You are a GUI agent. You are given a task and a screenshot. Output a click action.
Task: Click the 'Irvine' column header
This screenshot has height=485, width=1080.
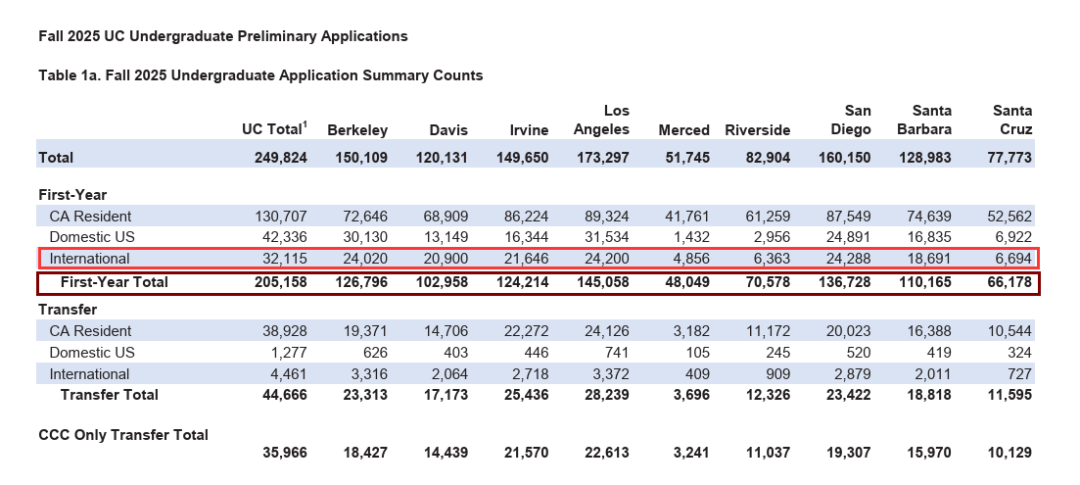point(529,130)
